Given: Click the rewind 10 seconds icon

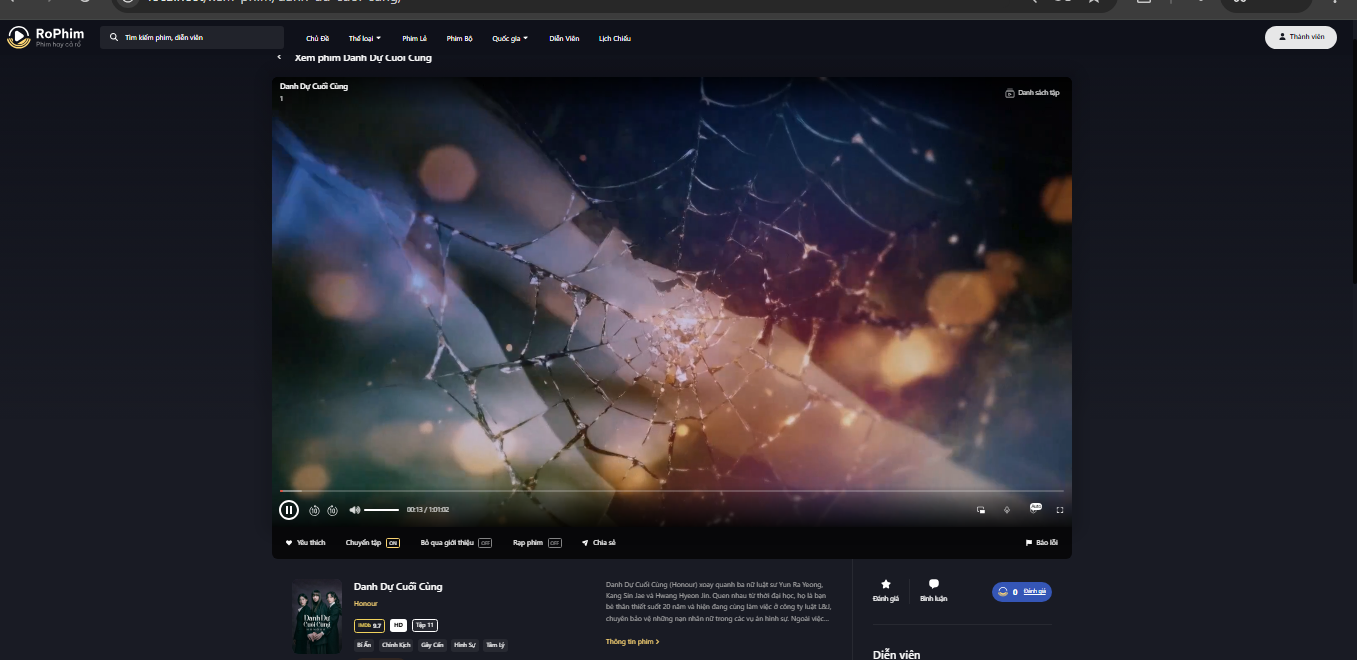Looking at the screenshot, I should [314, 510].
